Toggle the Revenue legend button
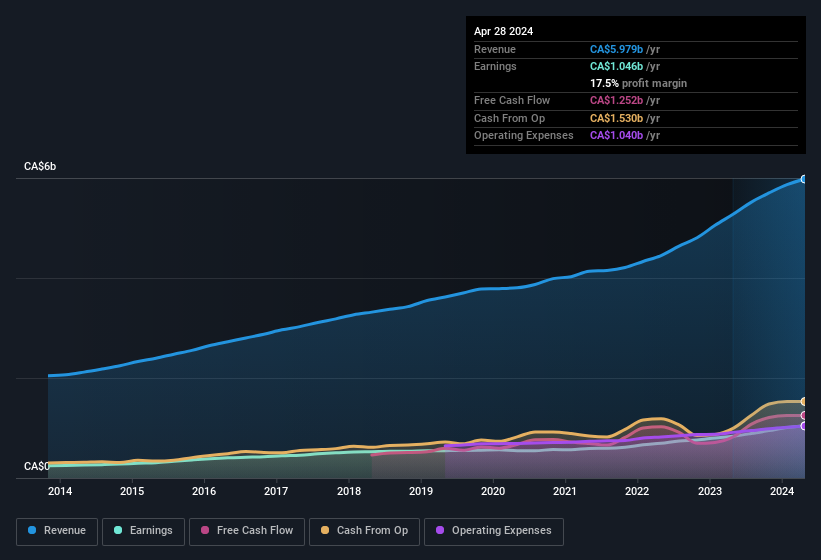The height and width of the screenshot is (560, 821). [57, 531]
